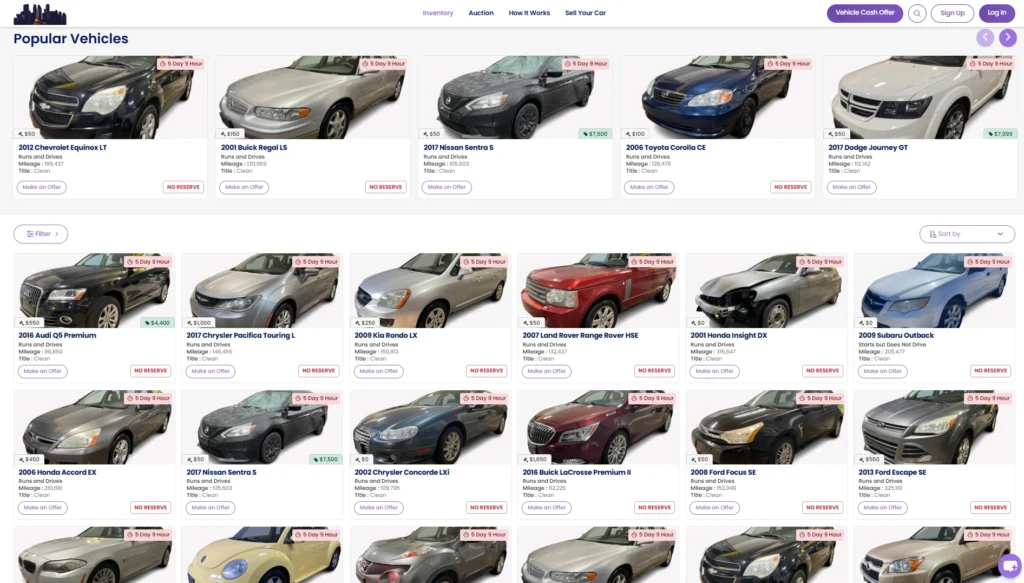Click the NO RESERVE badge on Buick Regal

(x=387, y=187)
